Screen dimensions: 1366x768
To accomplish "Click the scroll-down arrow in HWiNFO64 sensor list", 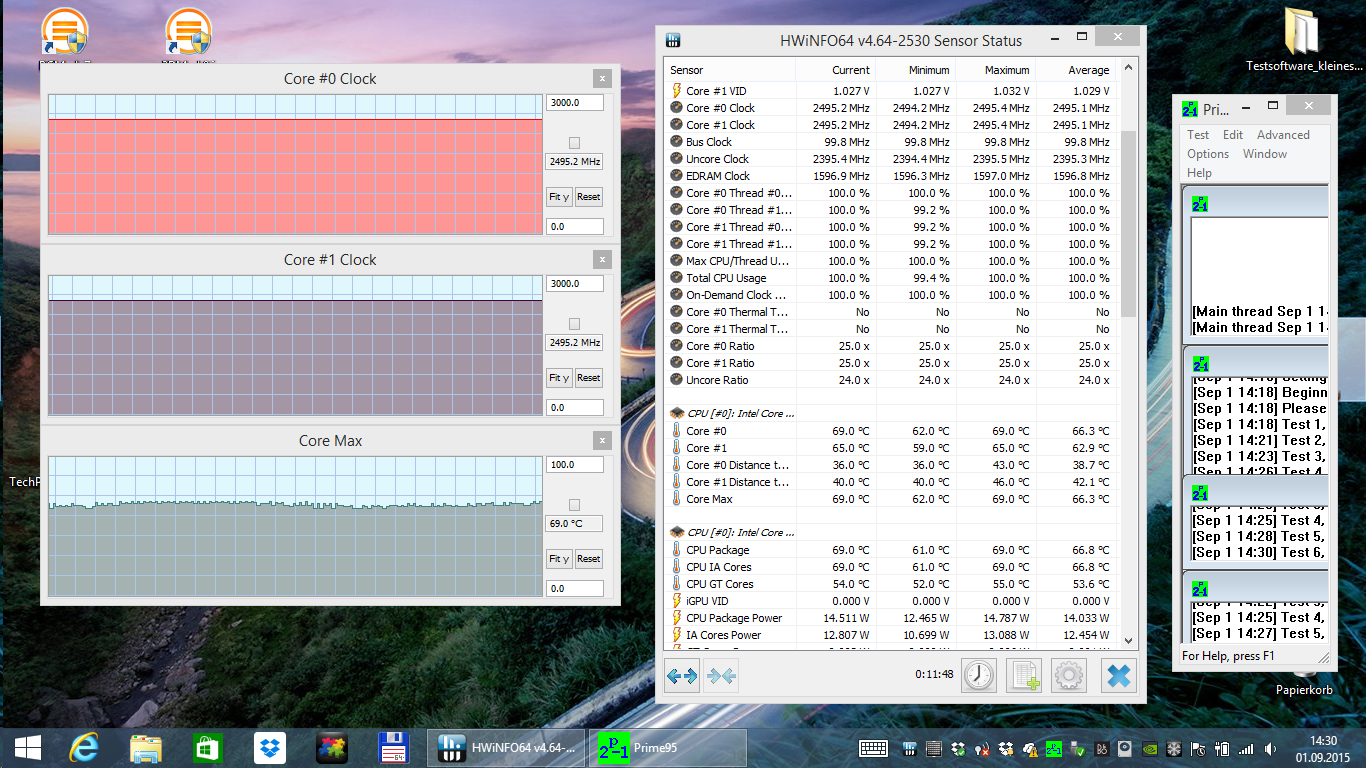I will [1129, 641].
